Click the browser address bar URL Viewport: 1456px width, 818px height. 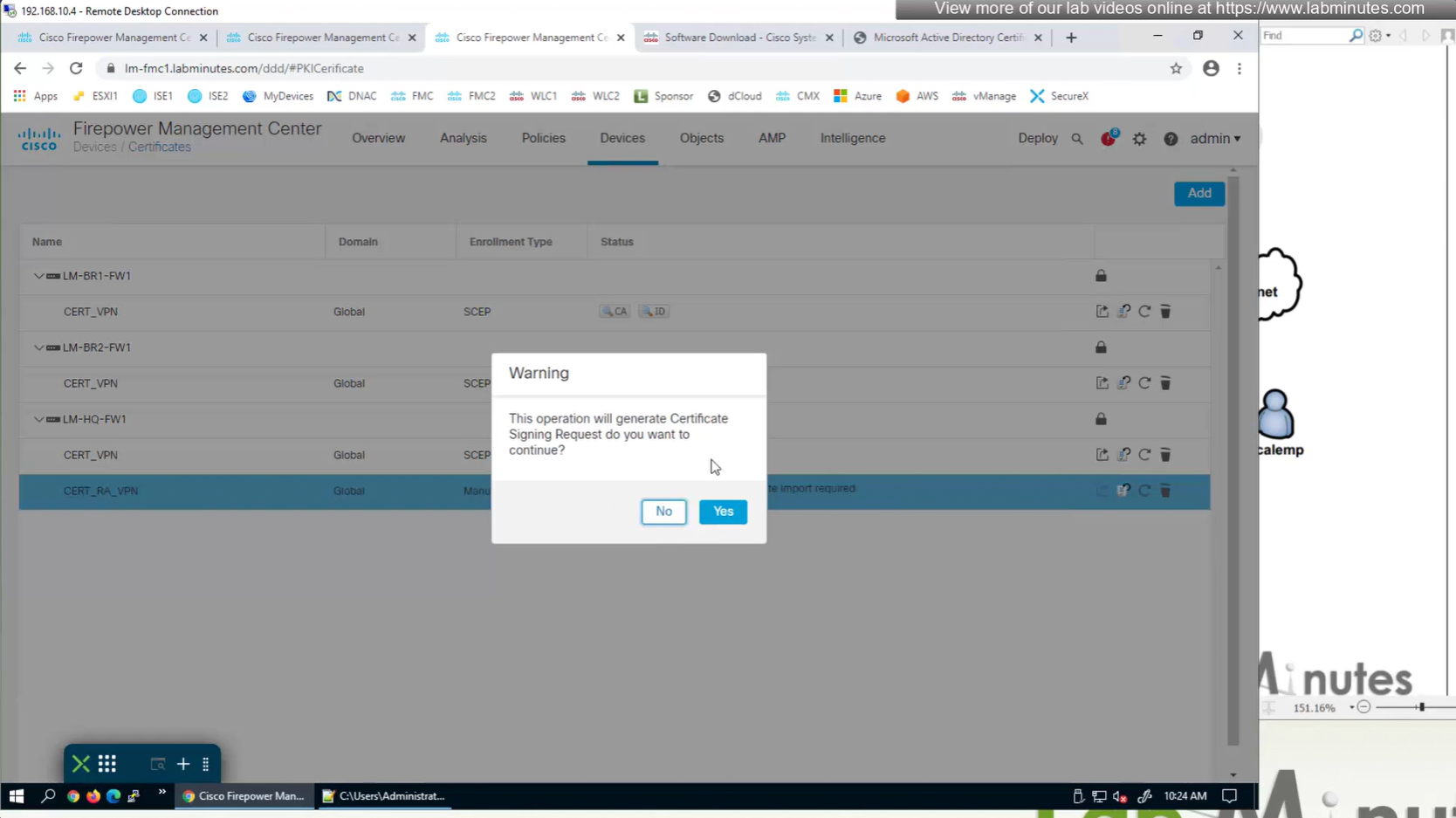tap(244, 68)
